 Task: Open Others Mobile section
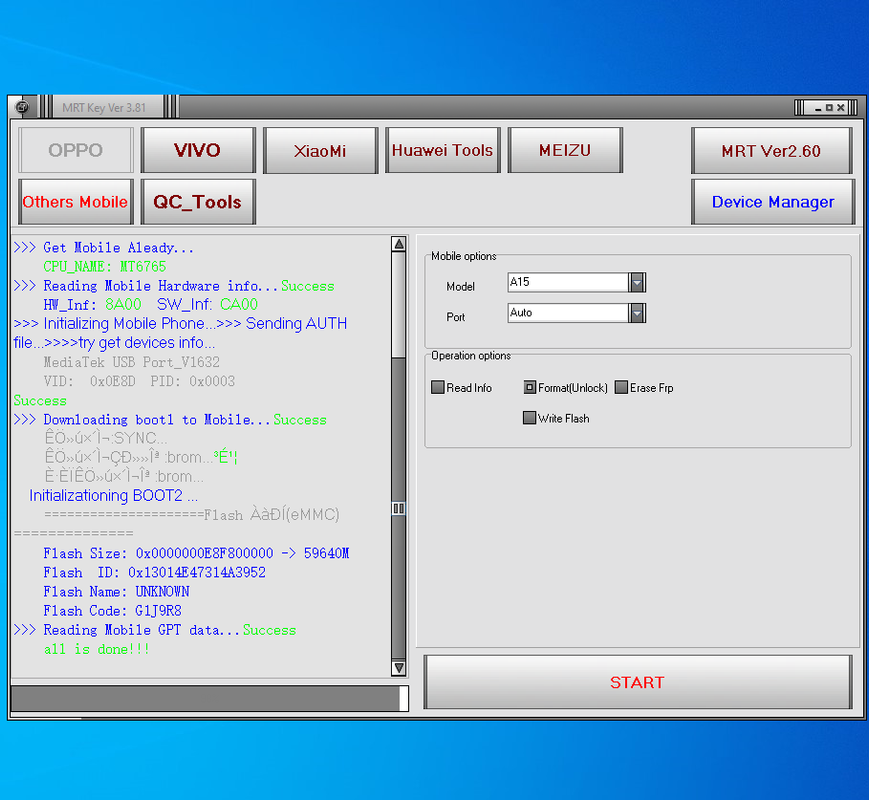[76, 202]
